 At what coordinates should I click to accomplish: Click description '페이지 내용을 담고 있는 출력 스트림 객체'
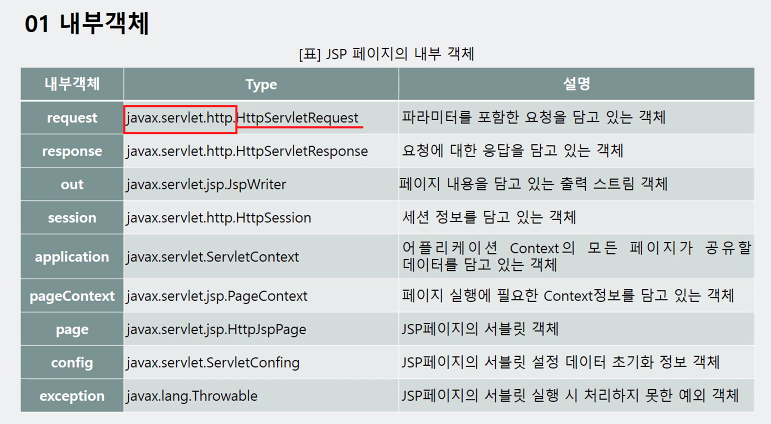coord(534,183)
